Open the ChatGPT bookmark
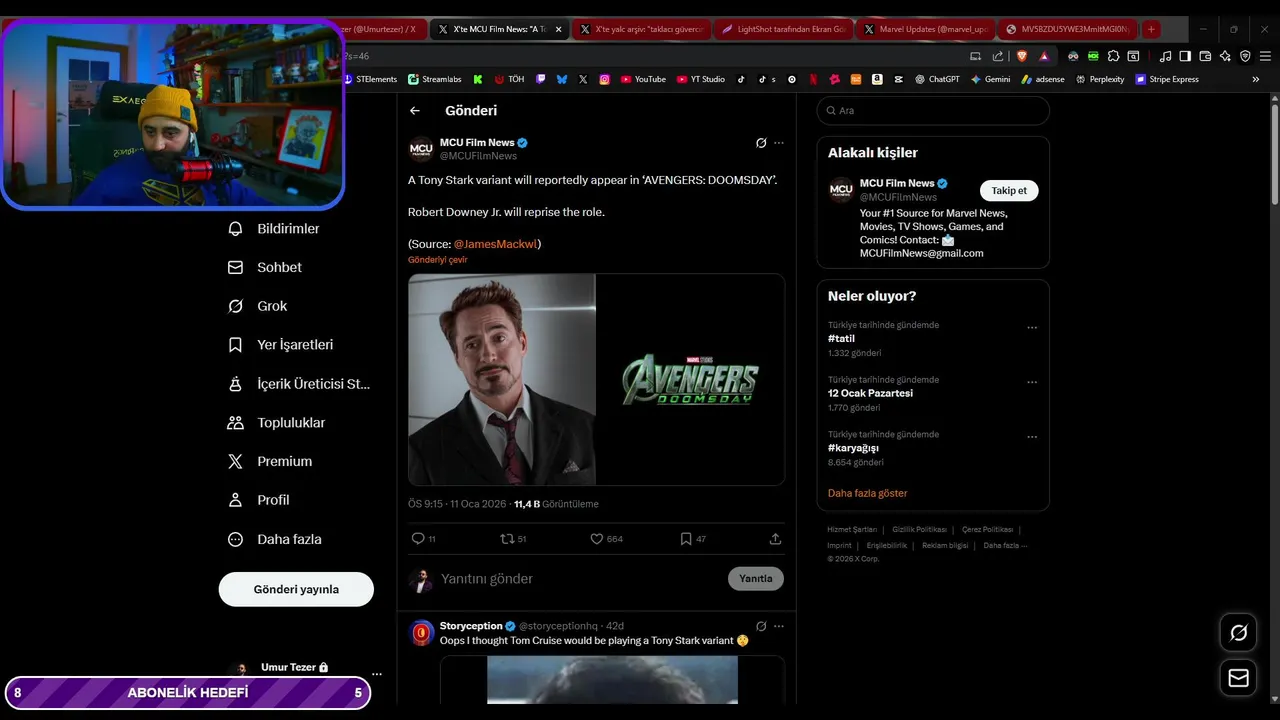This screenshot has height=720, width=1280. pyautogui.click(x=937, y=79)
